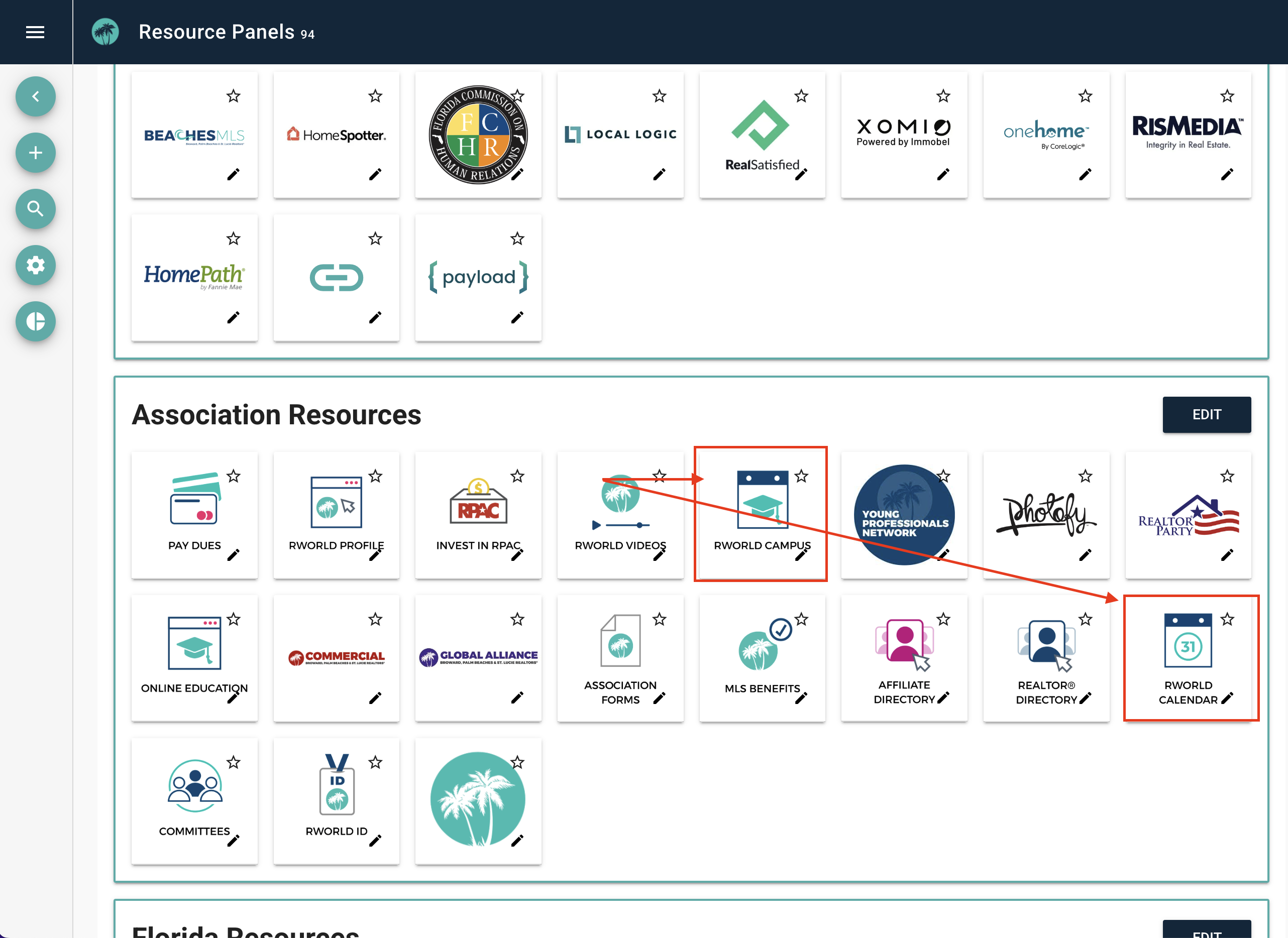Image resolution: width=1288 pixels, height=938 pixels.
Task: Open the RWorld Profile panel
Action: click(x=336, y=515)
